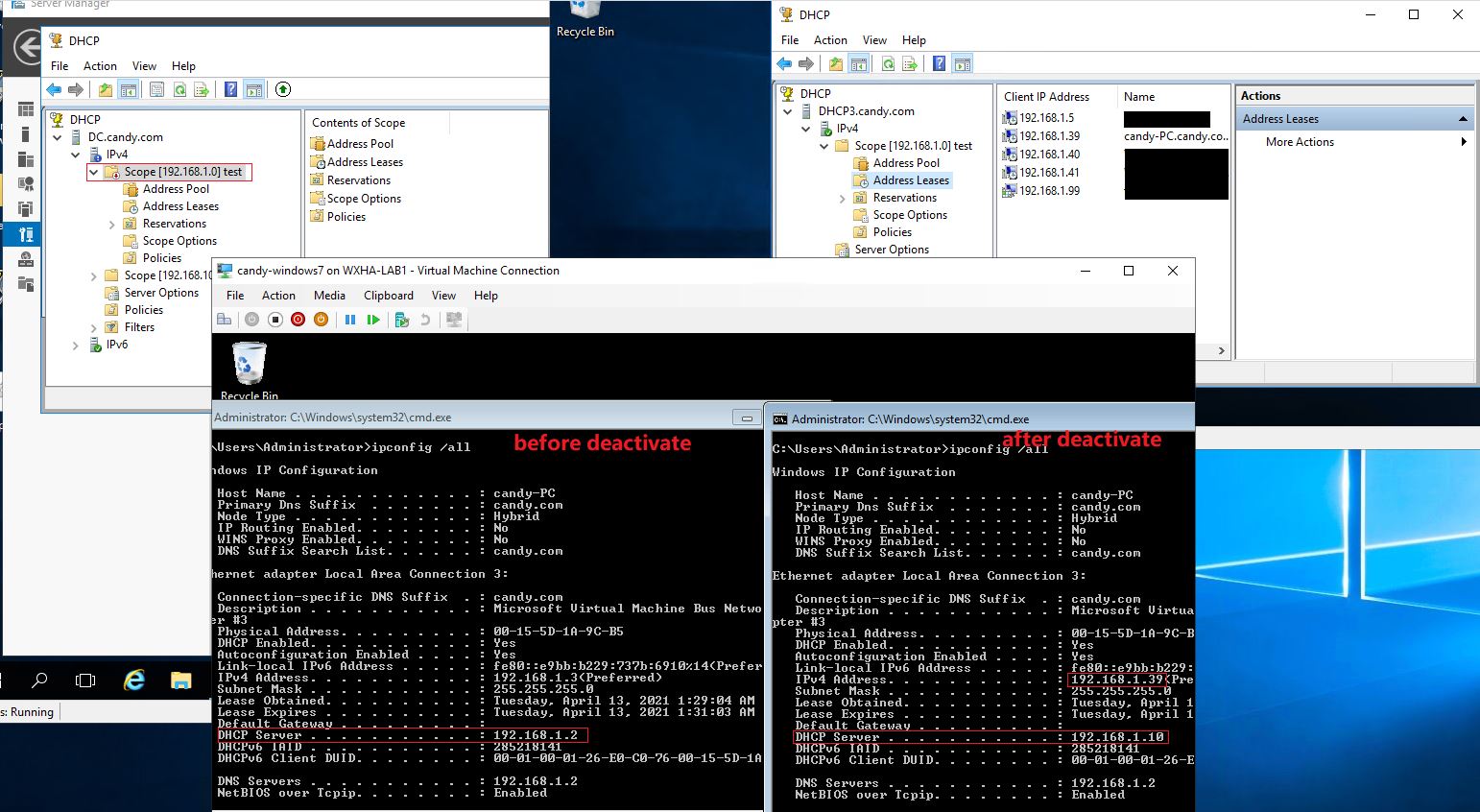
Task: Select Address Leases under Contents of Scope
Action: coord(363,161)
